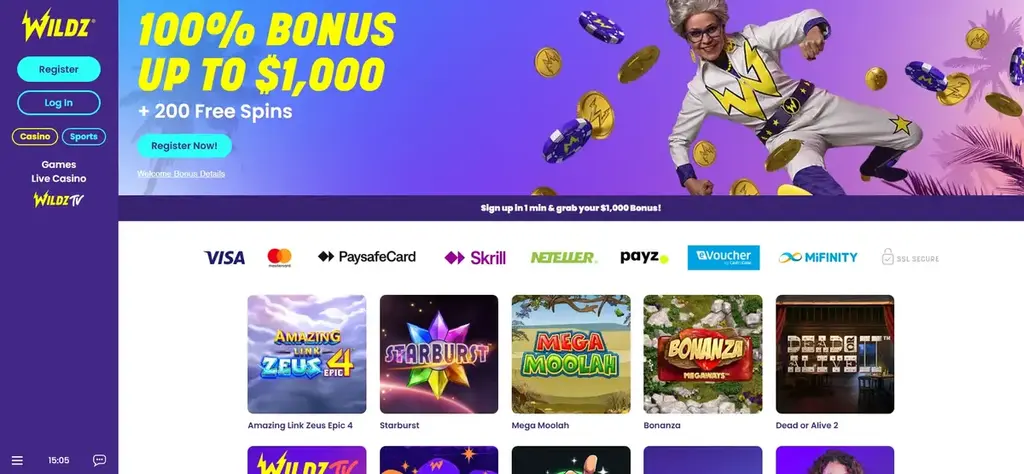Image resolution: width=1024 pixels, height=474 pixels.
Task: Click the Wildz TV logo in the sidebar
Action: [59, 199]
